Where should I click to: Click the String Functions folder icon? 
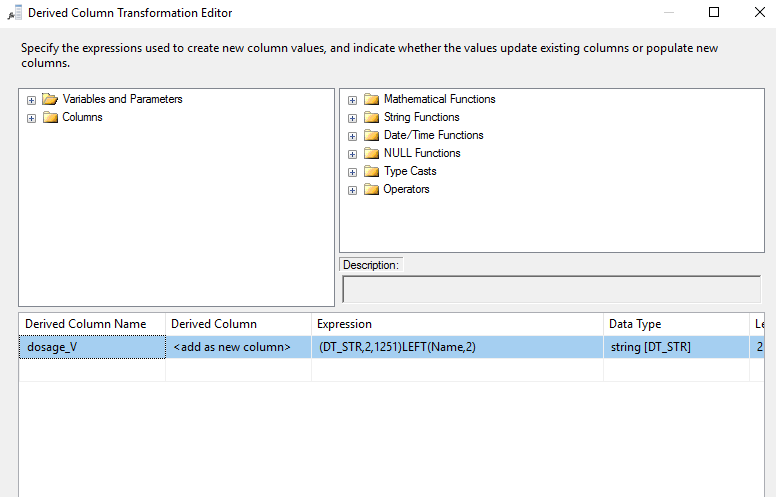(371, 117)
